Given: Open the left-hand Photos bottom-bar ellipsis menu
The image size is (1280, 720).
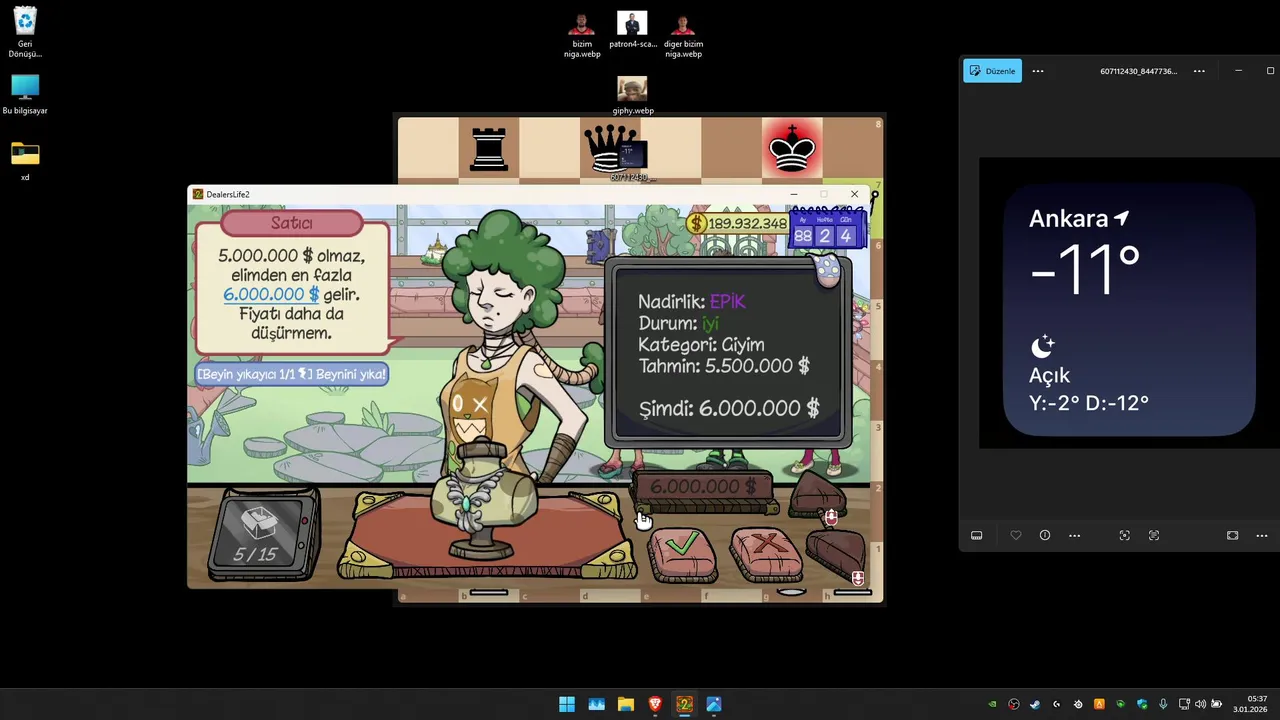Looking at the screenshot, I should [1074, 536].
